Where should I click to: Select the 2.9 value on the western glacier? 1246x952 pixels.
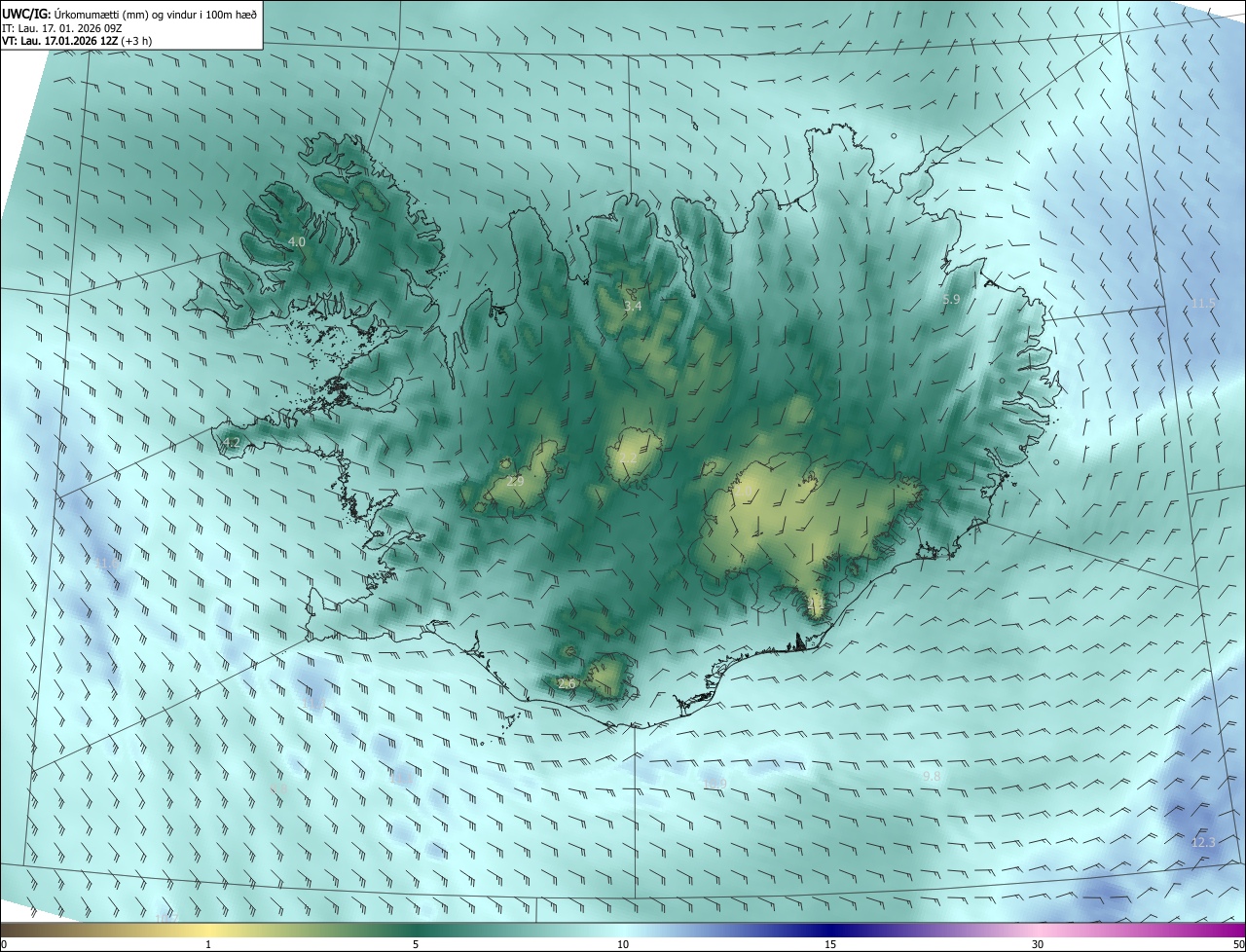coord(516,481)
